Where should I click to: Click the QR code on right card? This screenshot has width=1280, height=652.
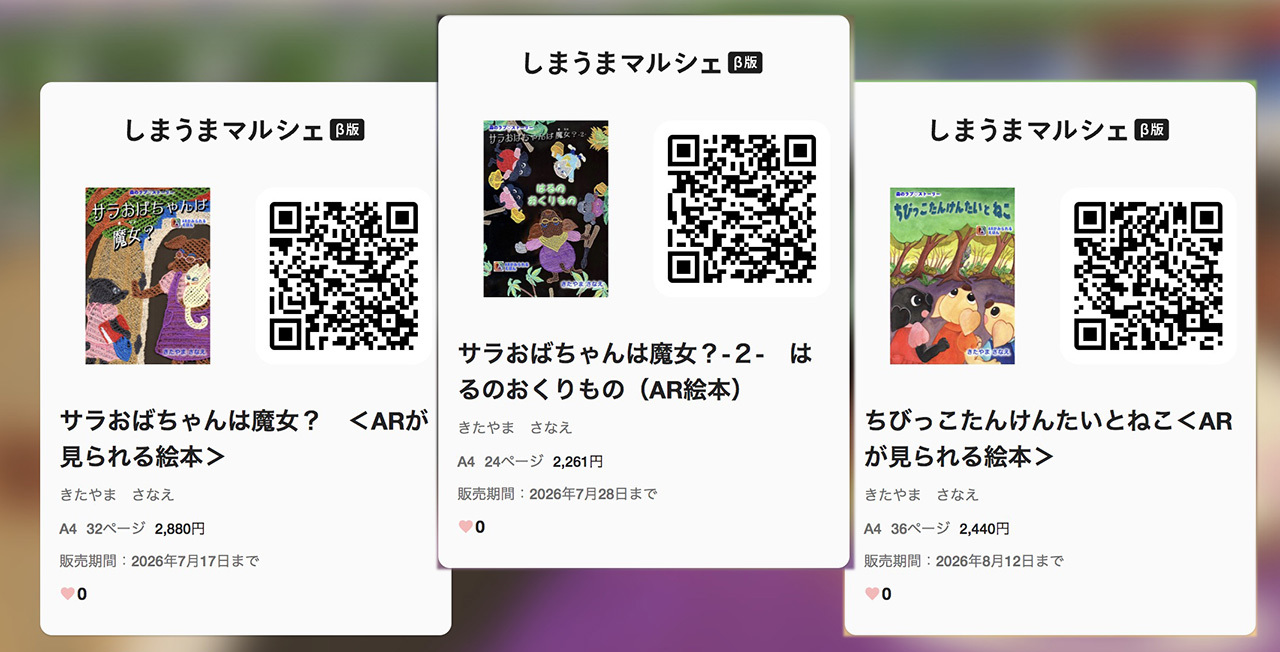pos(1148,276)
